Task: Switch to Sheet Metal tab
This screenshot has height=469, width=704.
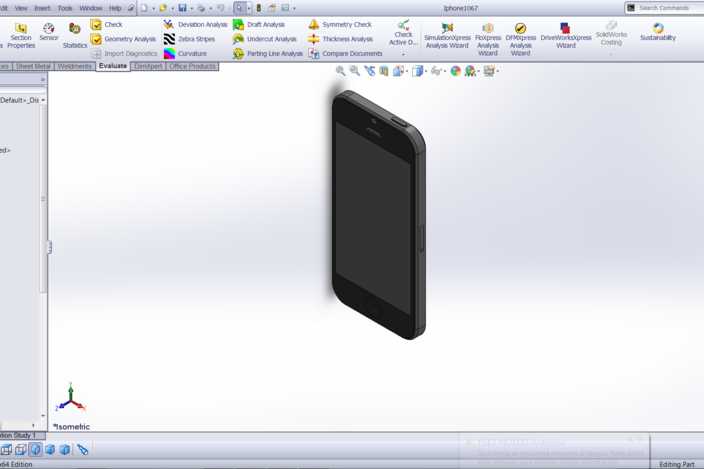Action: [x=33, y=66]
